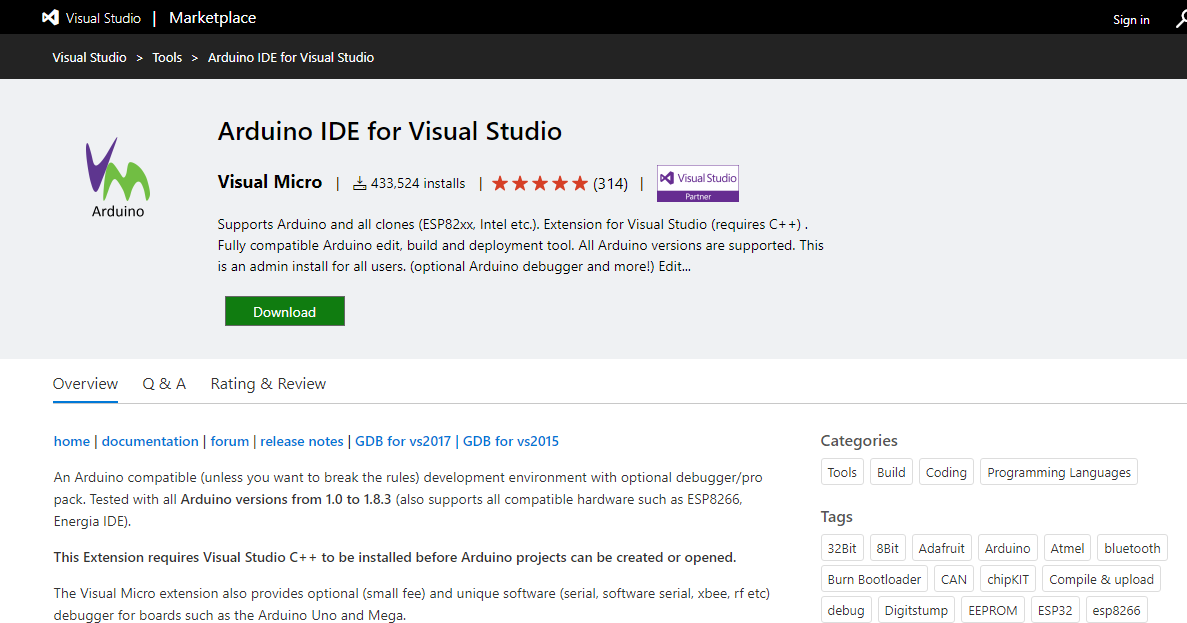Screen dimensions: 1187x623
Task: Go to Visual Studio breadcrumb
Action: coord(89,58)
